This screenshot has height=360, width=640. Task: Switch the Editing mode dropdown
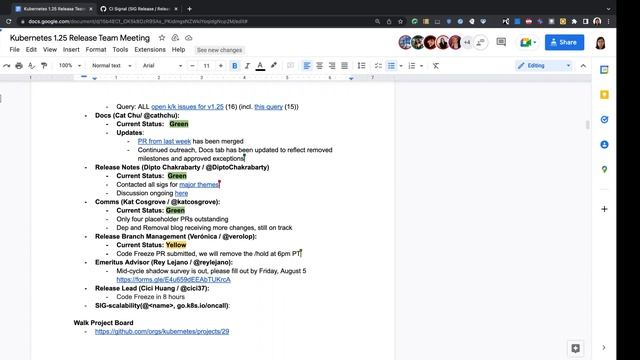[x=543, y=66]
